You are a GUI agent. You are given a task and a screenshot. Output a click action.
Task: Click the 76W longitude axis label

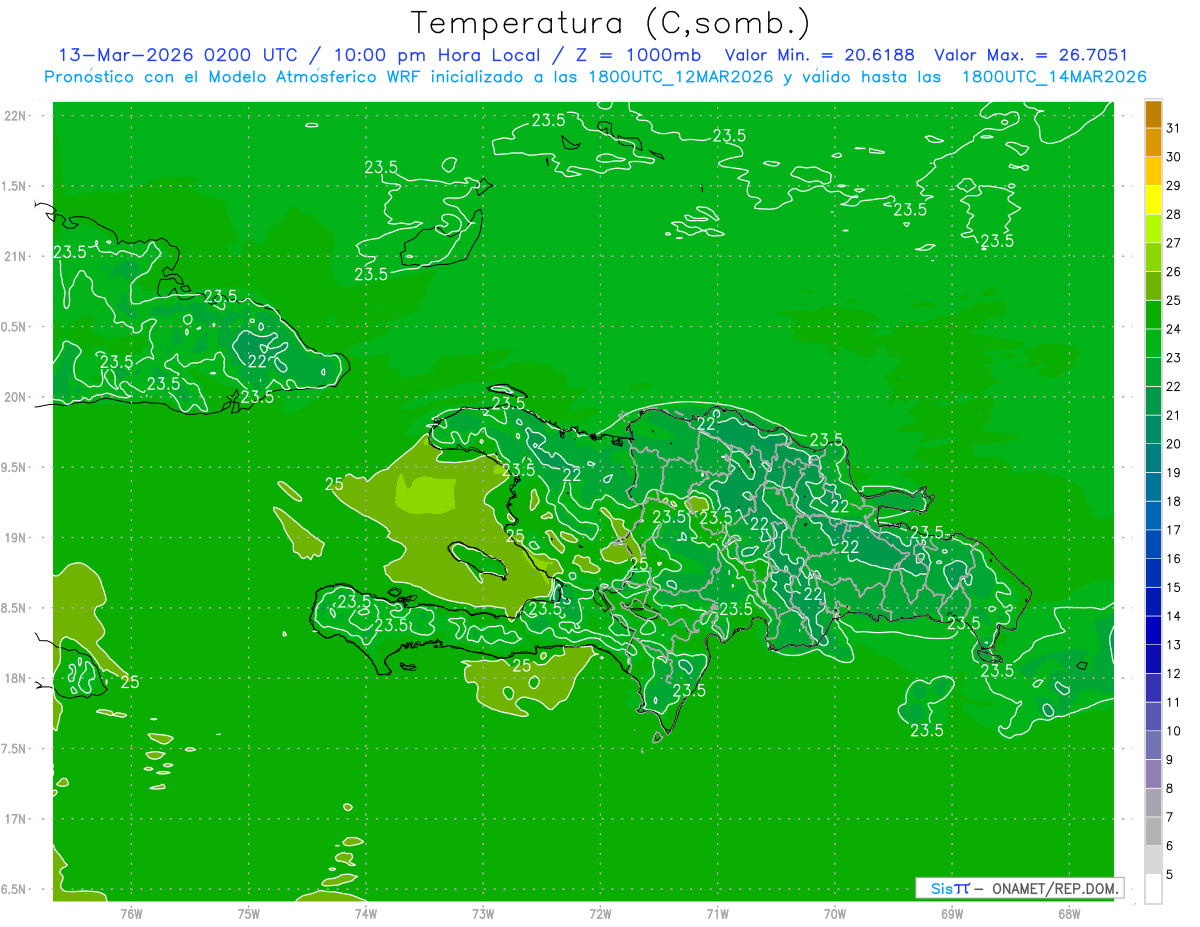131,914
